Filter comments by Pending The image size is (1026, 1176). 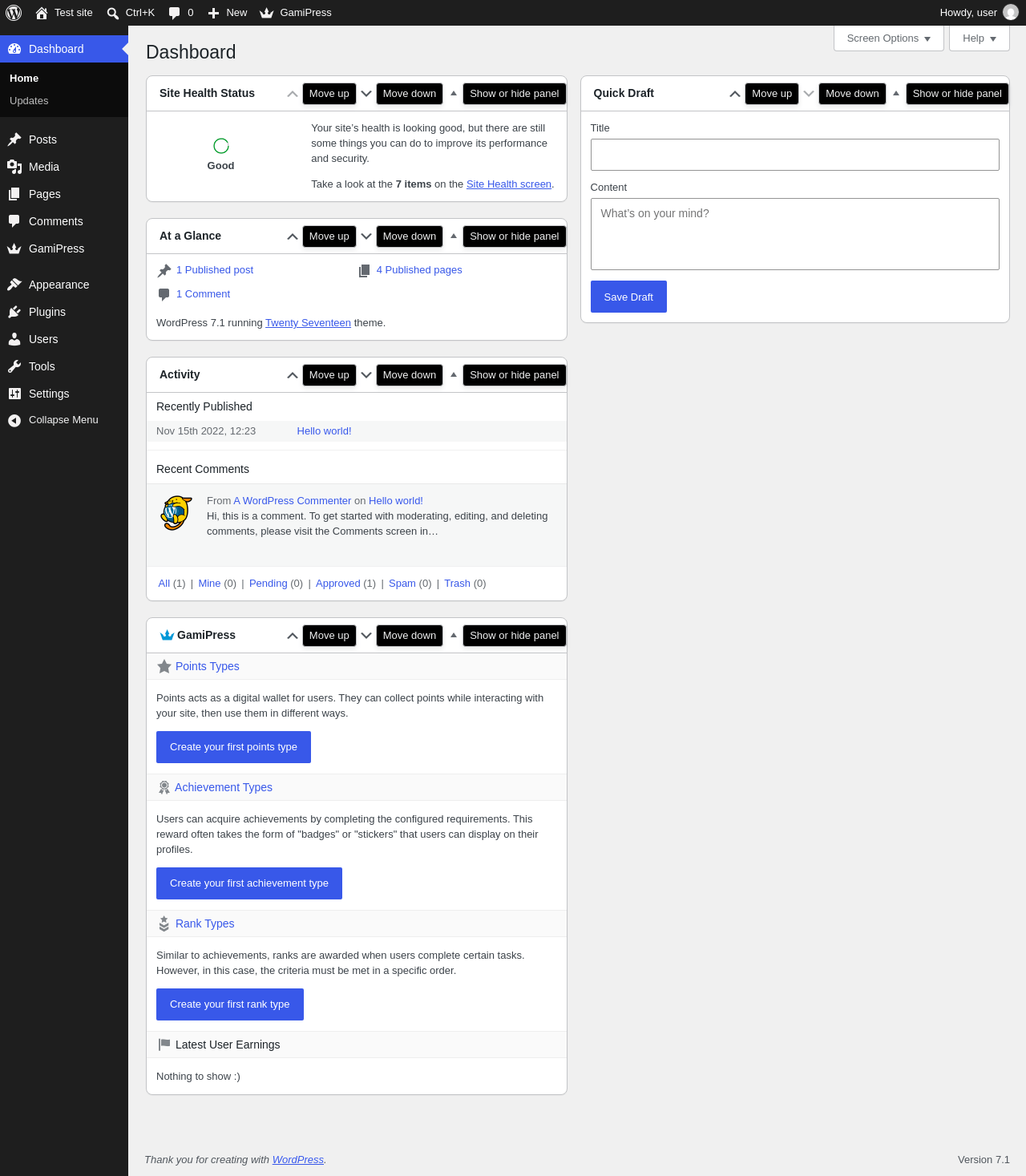pos(269,584)
